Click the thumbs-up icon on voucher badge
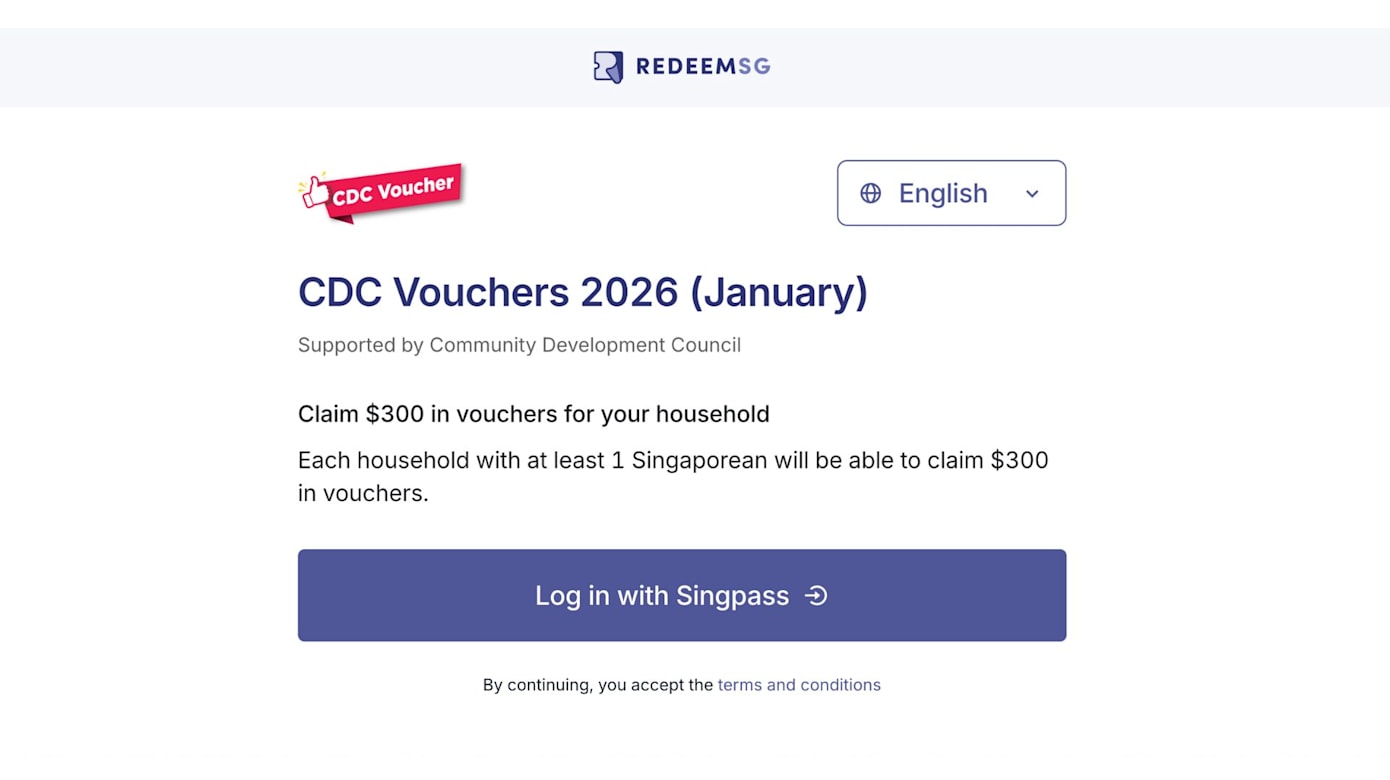The width and height of the screenshot is (1390, 780). [315, 190]
